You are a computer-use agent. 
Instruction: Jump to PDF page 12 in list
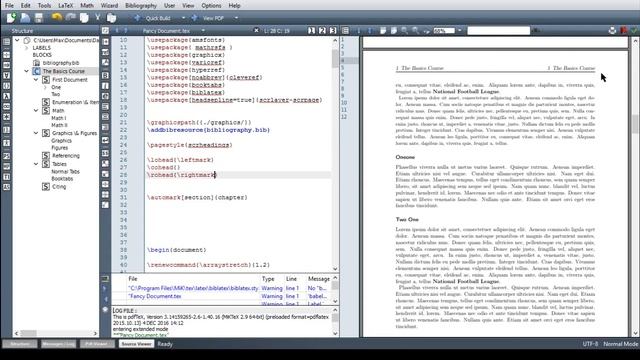[x=344, y=117]
